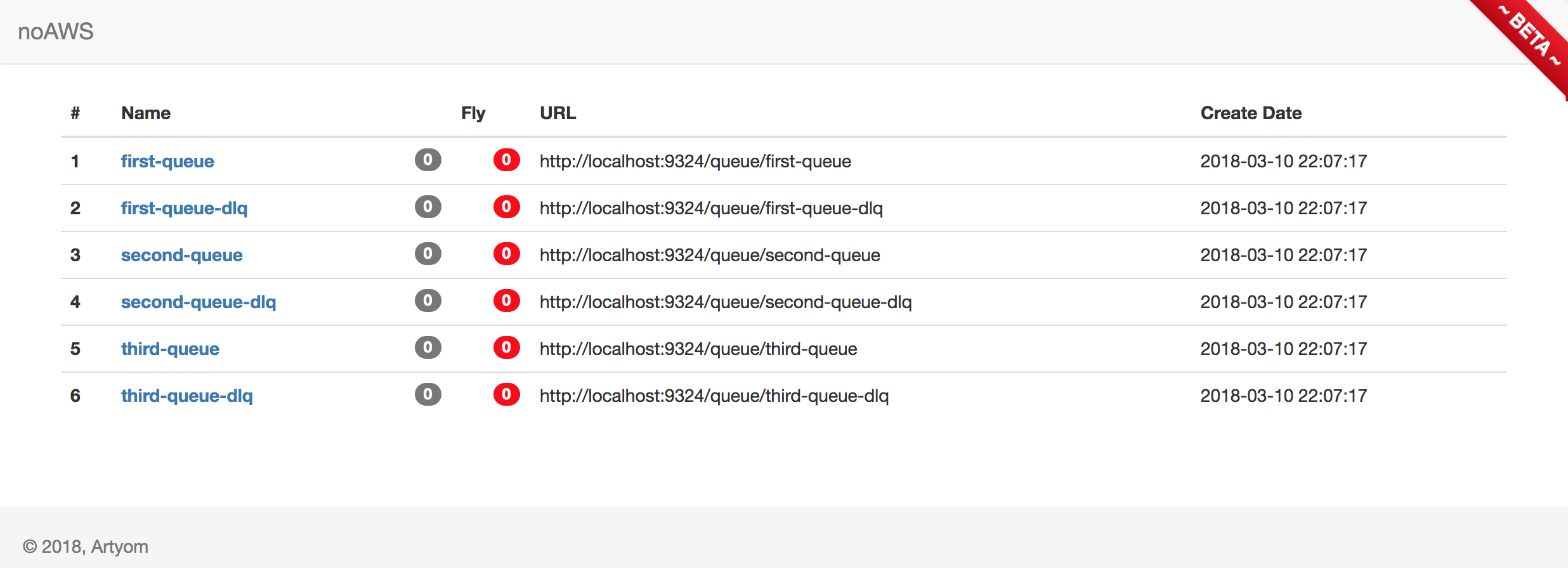
Task: Open the second-queue-dlq details
Action: tap(199, 302)
